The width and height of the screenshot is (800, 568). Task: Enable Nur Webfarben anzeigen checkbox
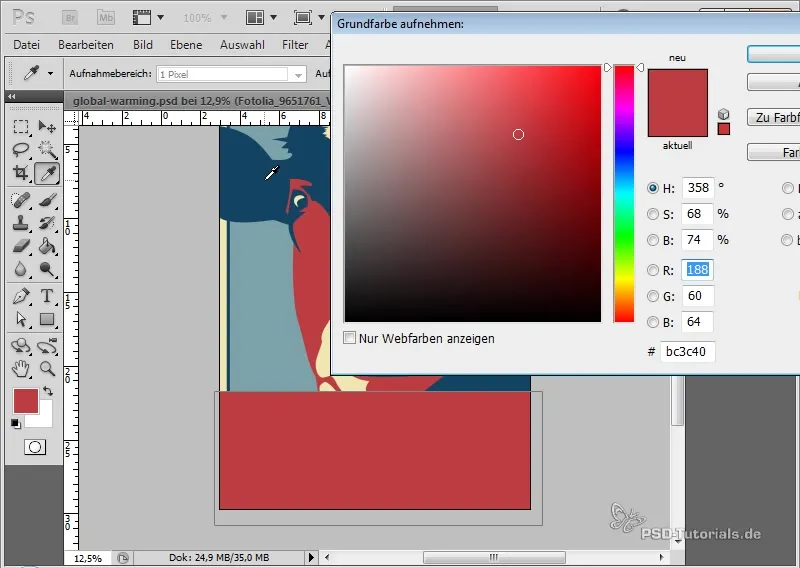349,338
